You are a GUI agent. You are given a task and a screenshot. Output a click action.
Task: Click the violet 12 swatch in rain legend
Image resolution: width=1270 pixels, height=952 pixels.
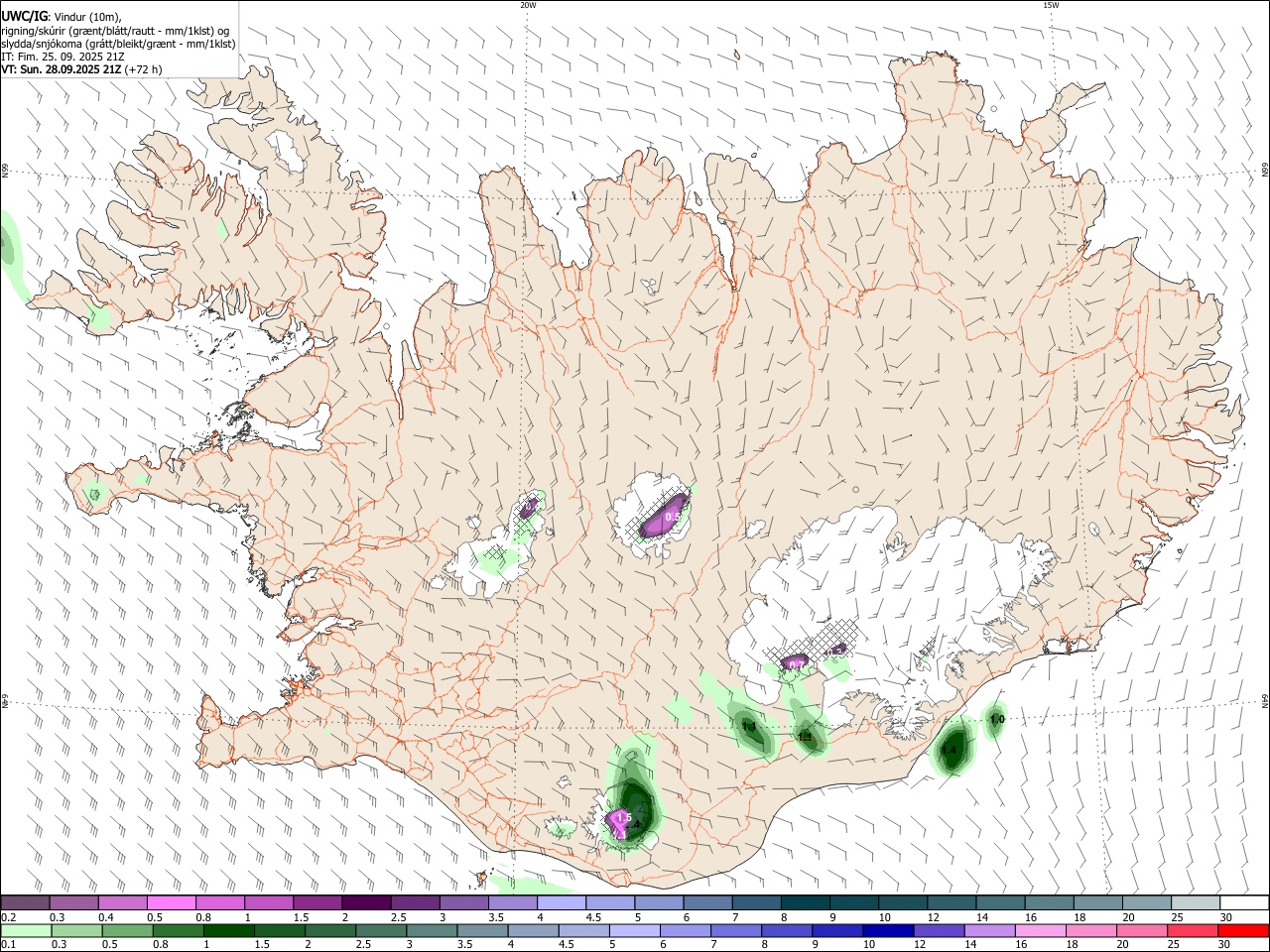[x=939, y=930]
